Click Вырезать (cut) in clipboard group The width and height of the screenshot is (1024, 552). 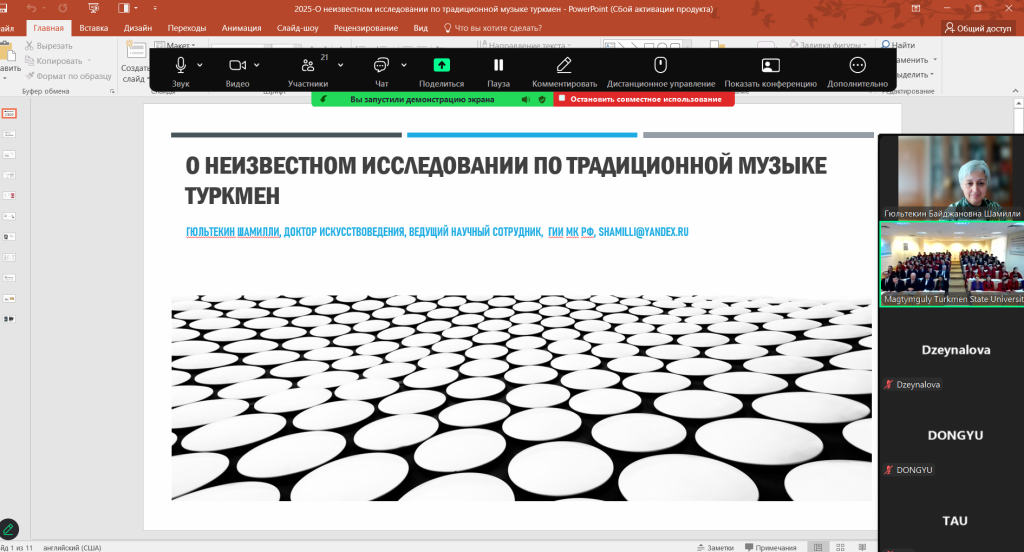[49, 46]
